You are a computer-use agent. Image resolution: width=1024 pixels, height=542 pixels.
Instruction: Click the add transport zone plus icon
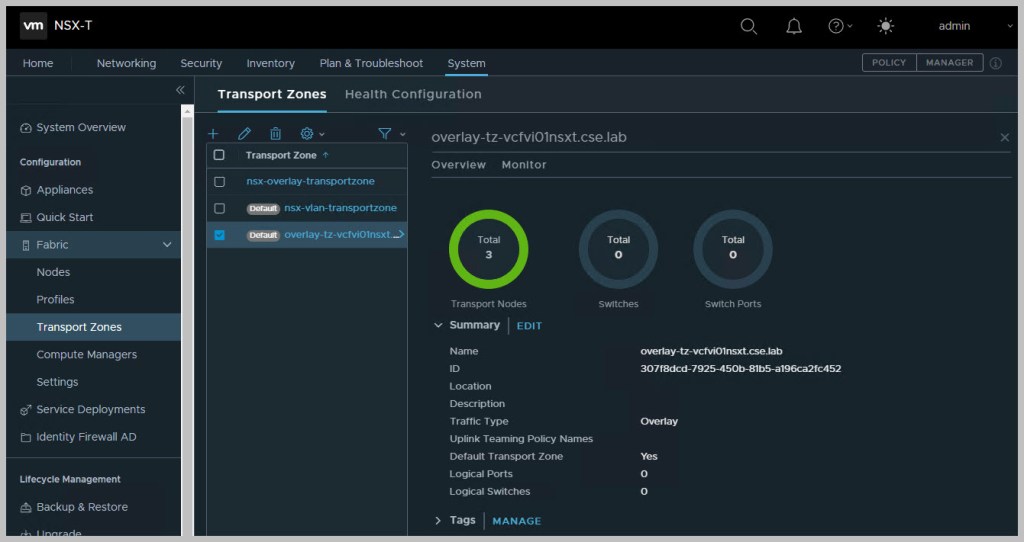point(213,134)
